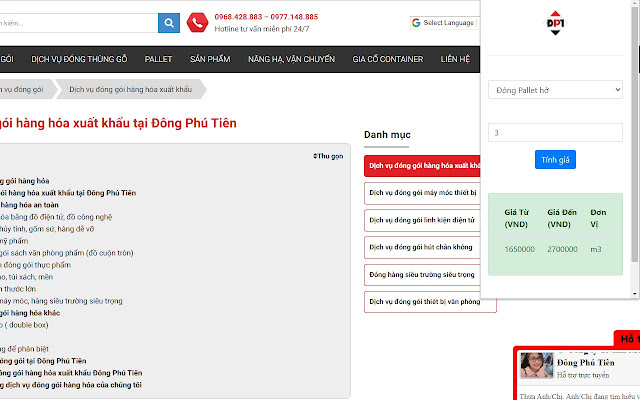Click the Đông Phú Tiên chat avatar
The image size is (640, 400).
coord(536,366)
